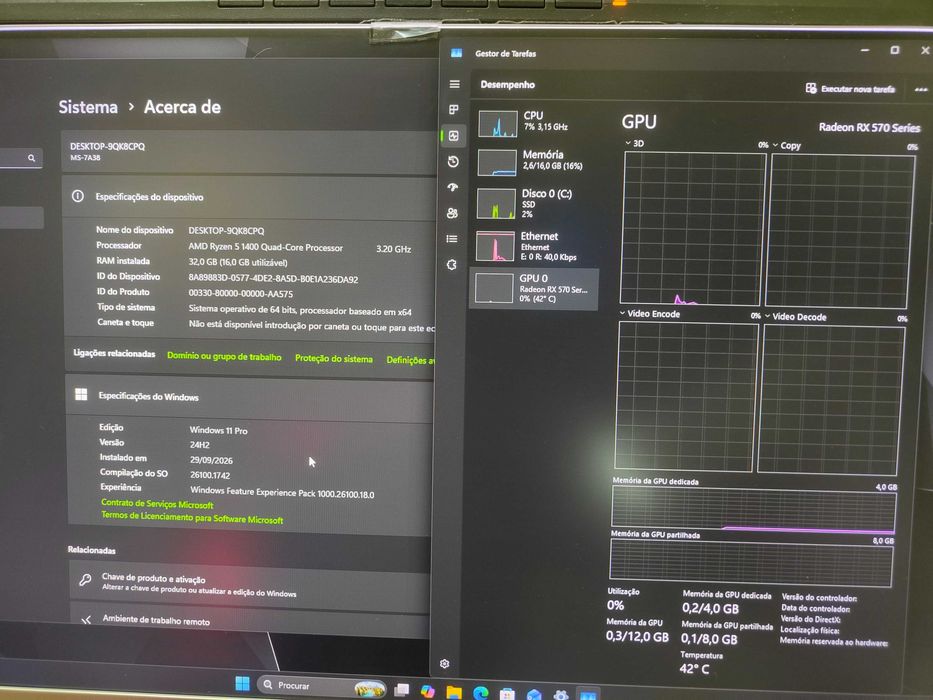933x700 pixels.
Task: Click the 3D GPU usage graph
Action: (x=693, y=229)
